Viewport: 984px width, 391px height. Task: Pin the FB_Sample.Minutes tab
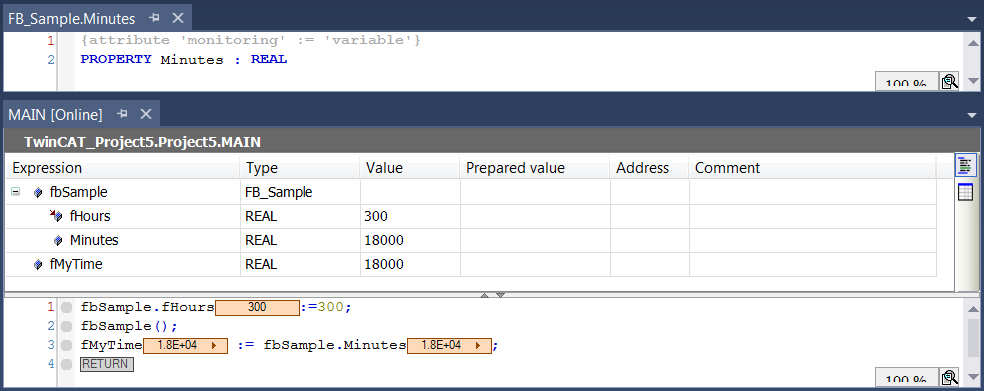[x=155, y=18]
